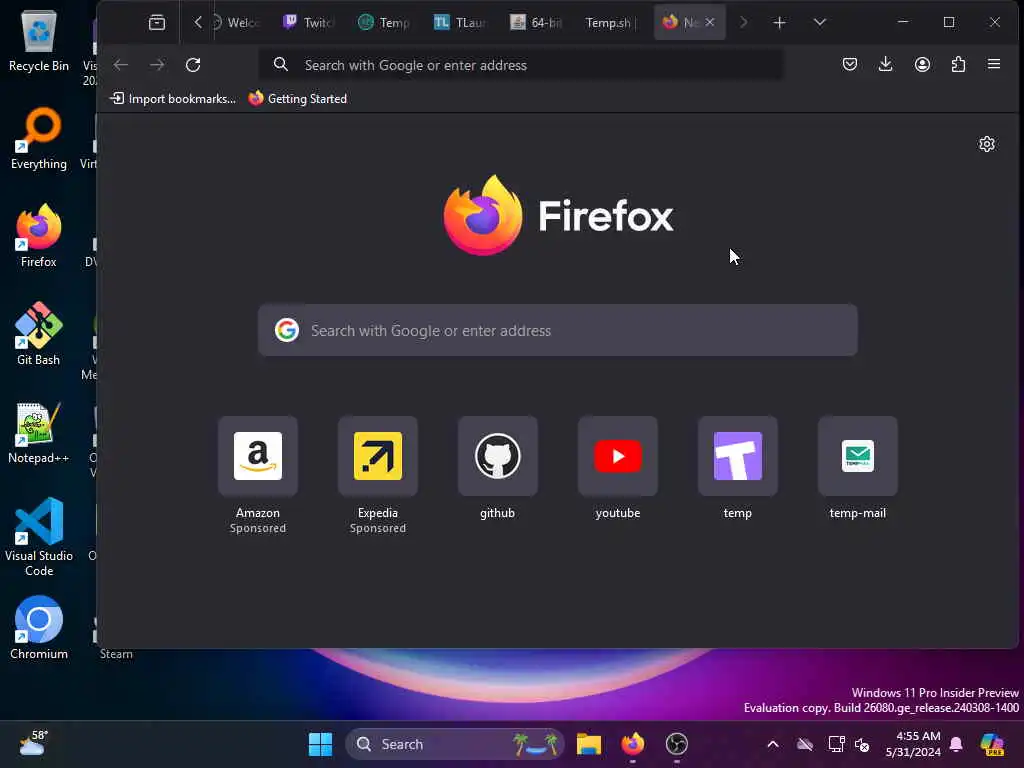Open OBS Studio from the taskbar
Viewport: 1024px width, 768px height.
pos(677,744)
